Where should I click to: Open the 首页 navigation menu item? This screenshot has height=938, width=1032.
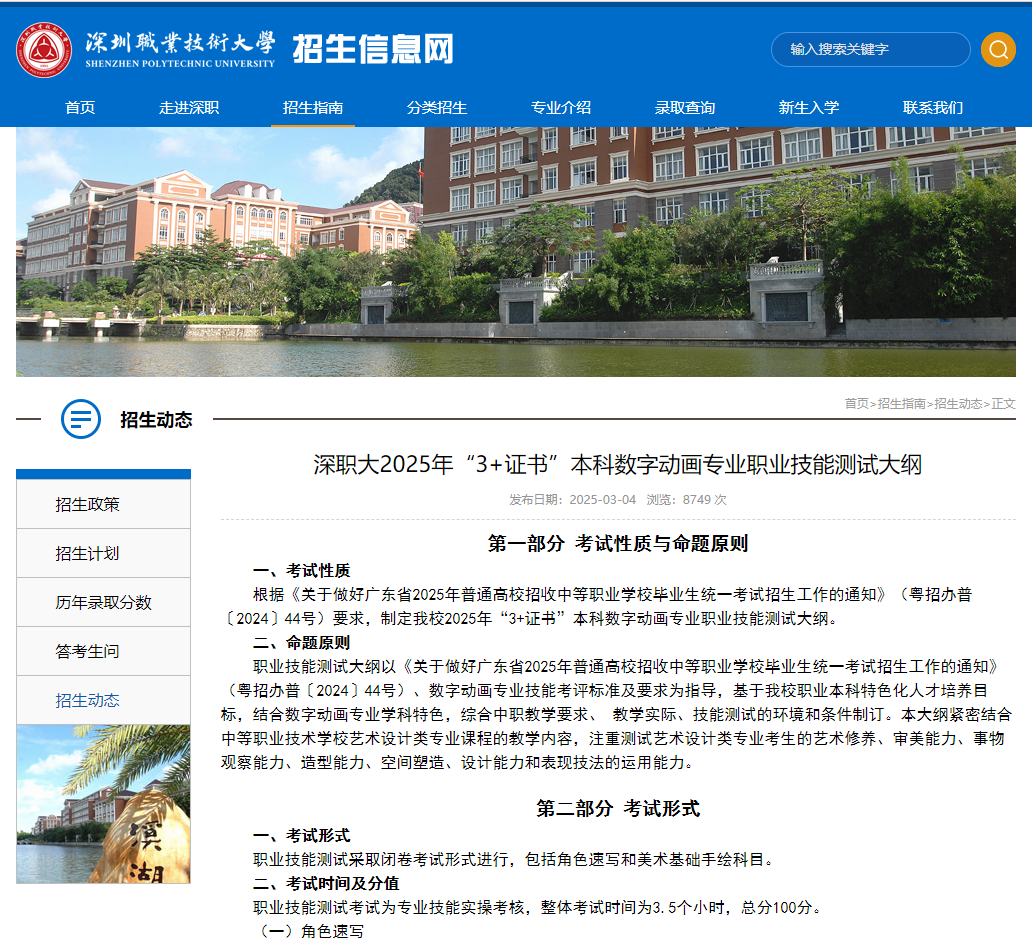(x=79, y=107)
